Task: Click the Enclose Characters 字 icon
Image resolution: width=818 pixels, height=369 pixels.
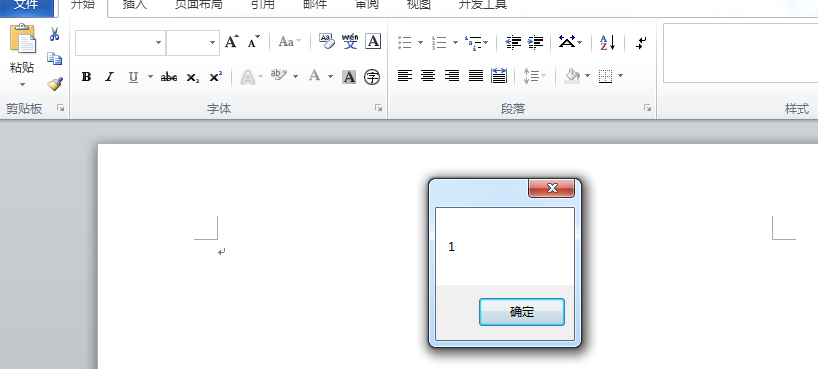Action: tap(372, 77)
